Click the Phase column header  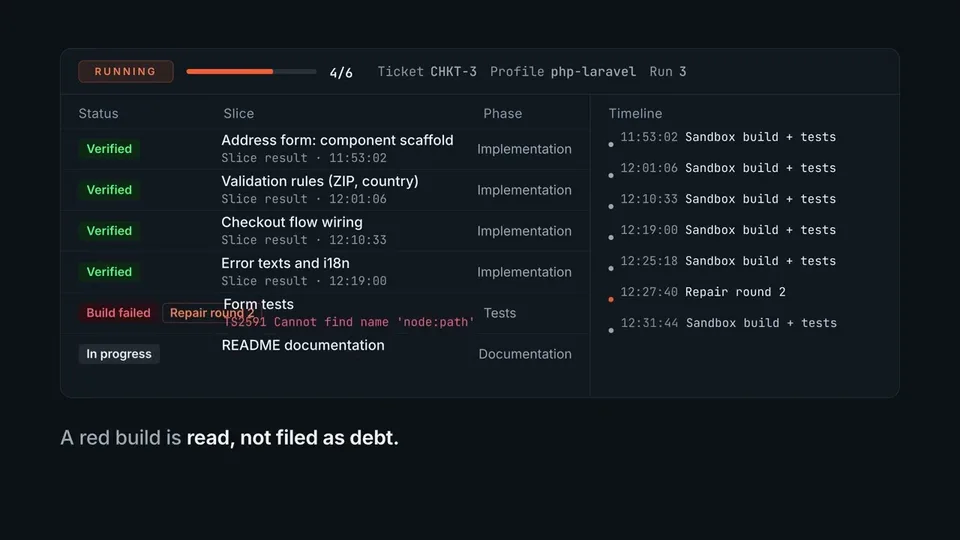[503, 113]
